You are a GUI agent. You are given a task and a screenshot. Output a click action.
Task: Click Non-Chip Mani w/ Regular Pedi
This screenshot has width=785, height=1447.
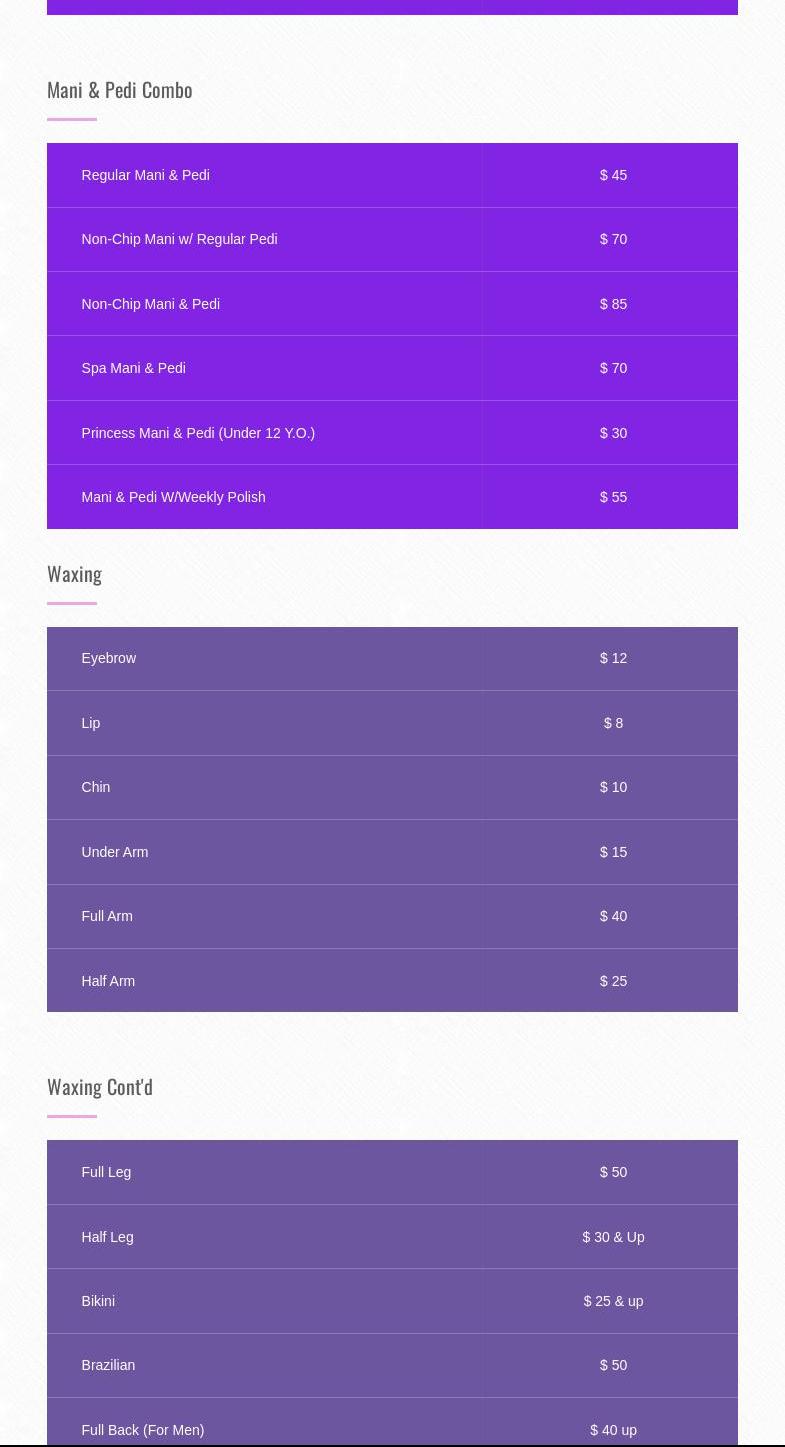179,239
